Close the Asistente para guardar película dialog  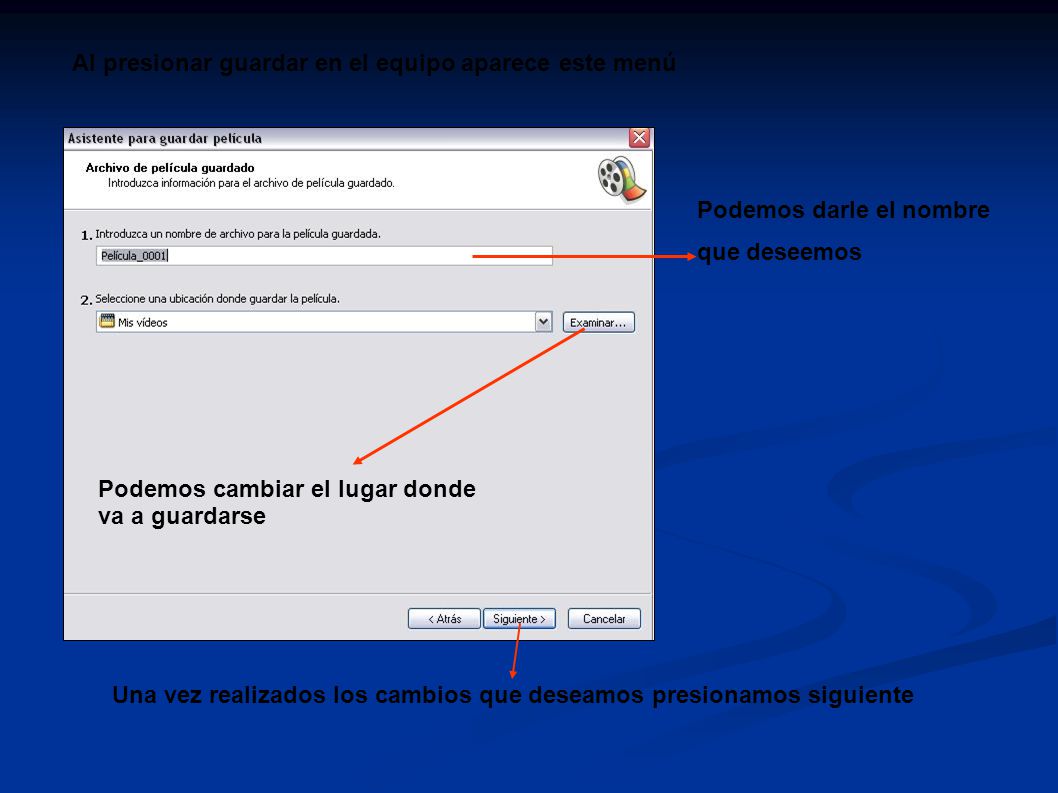pyautogui.click(x=639, y=138)
